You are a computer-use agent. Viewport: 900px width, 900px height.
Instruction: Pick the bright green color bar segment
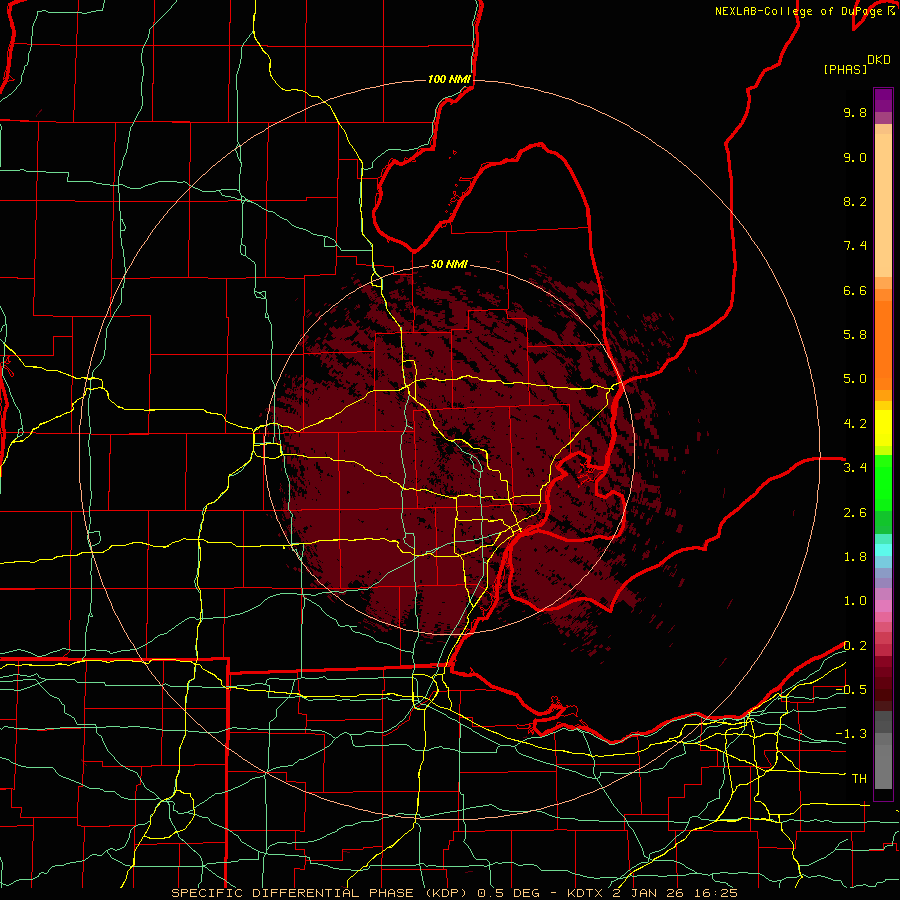tap(883, 483)
